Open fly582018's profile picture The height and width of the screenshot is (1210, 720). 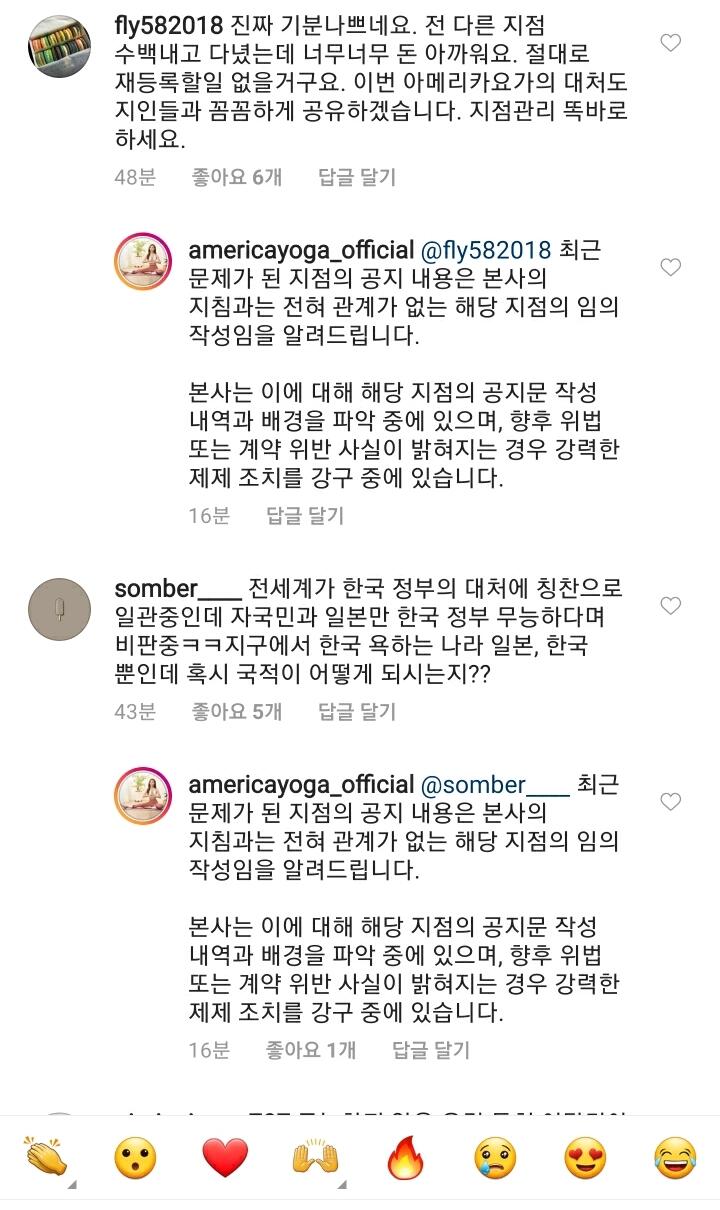coord(59,48)
